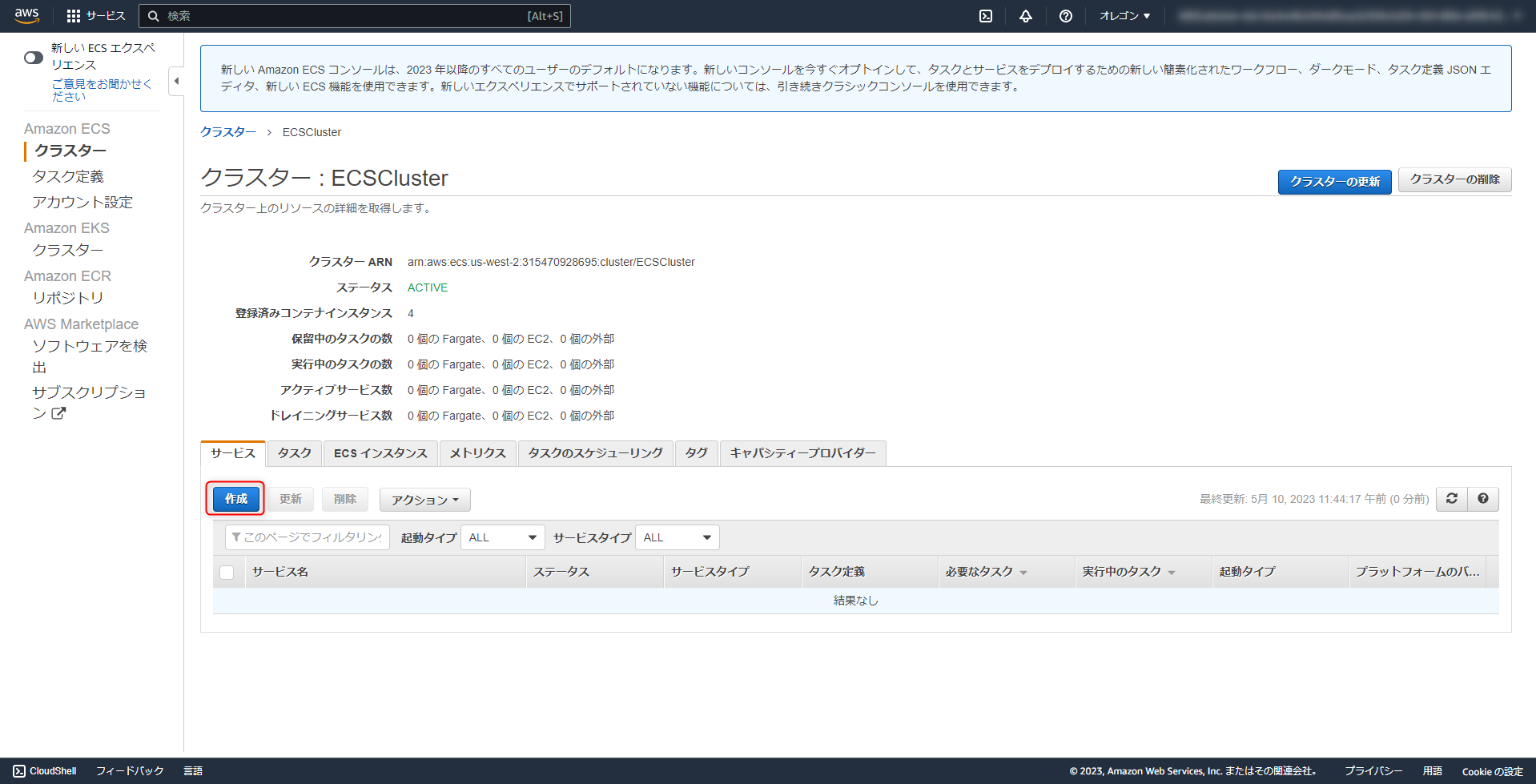Screen dimensions: 1536x784
Task: Open the AWS services grid menu
Action: (x=73, y=15)
